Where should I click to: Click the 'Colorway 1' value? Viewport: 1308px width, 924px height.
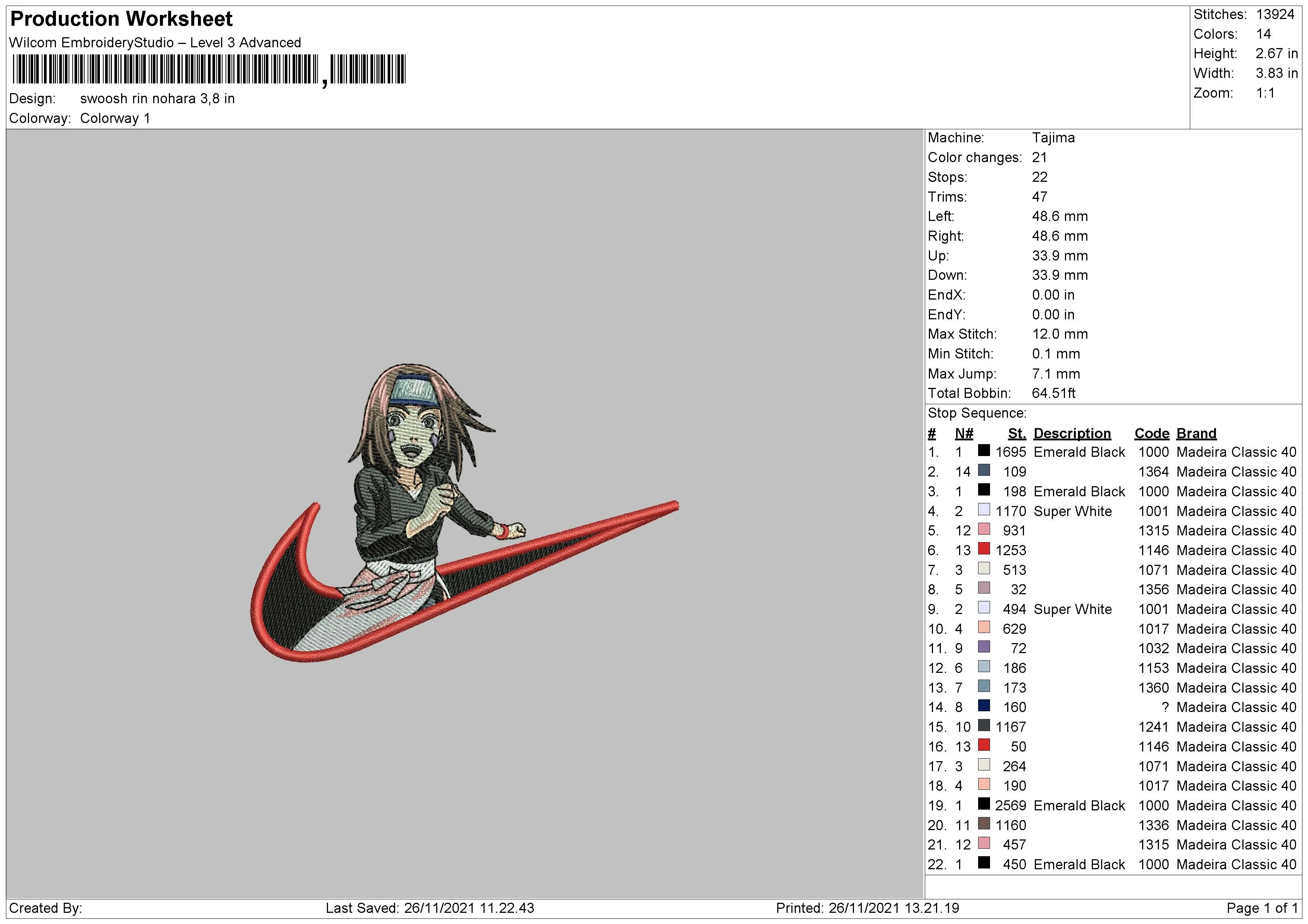(115, 118)
